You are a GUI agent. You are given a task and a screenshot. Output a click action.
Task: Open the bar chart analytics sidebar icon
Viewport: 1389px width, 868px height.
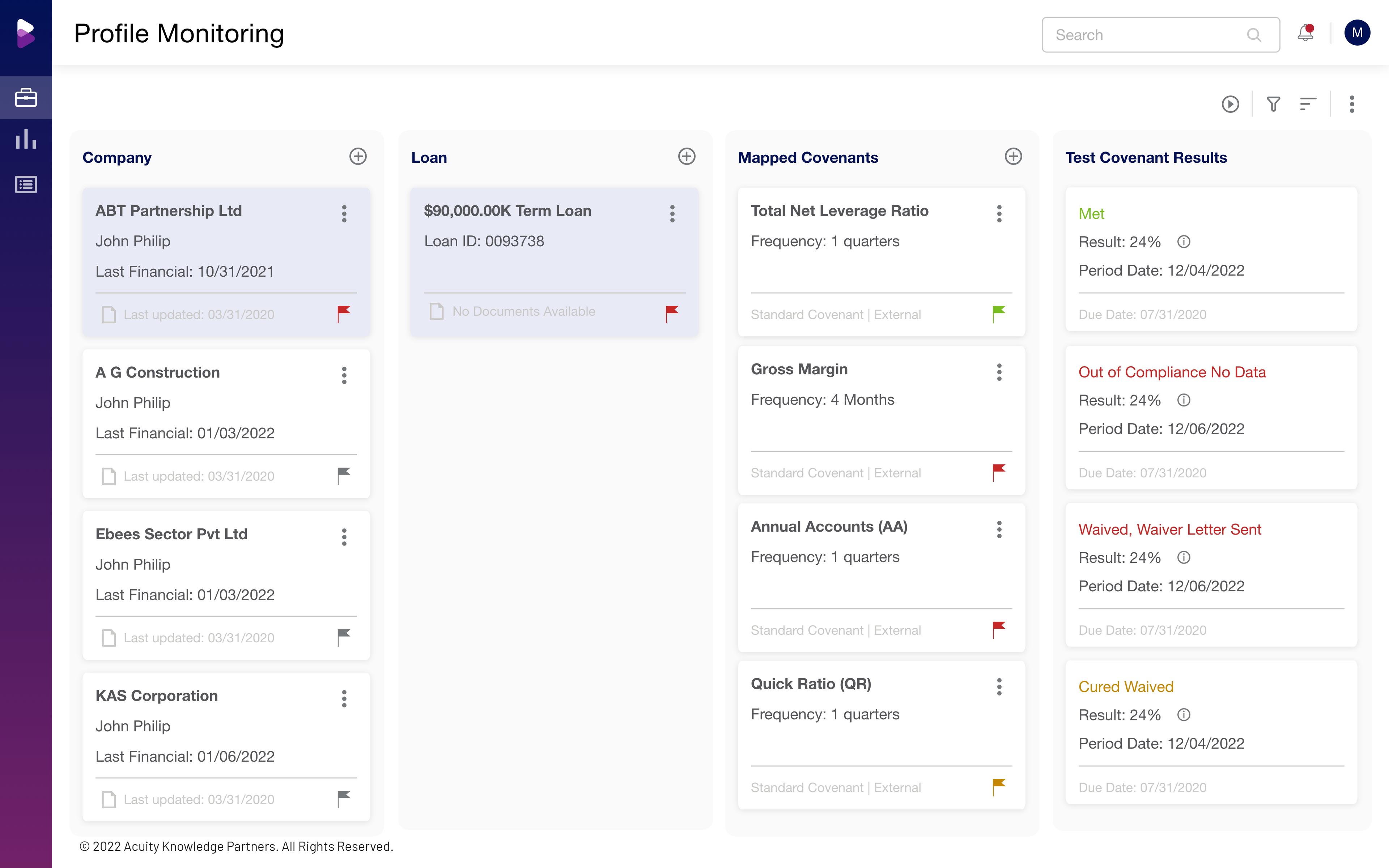(x=26, y=140)
